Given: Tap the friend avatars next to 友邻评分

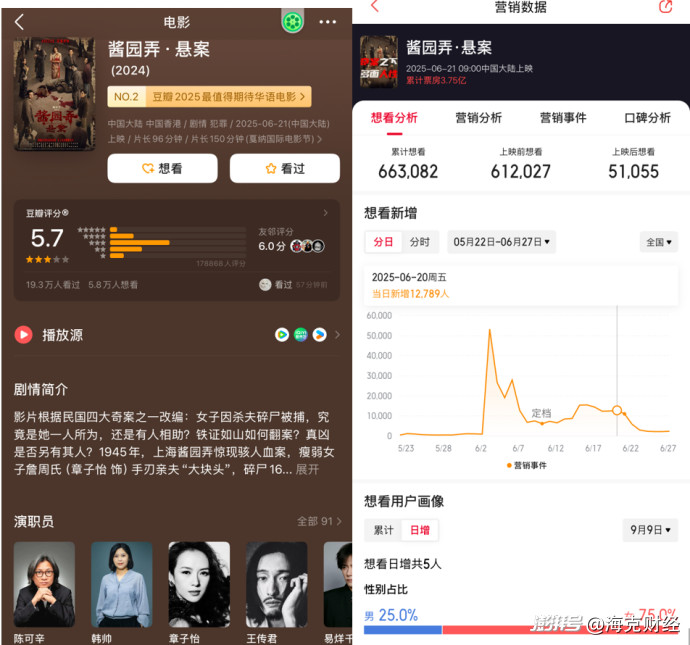Looking at the screenshot, I should click(307, 246).
